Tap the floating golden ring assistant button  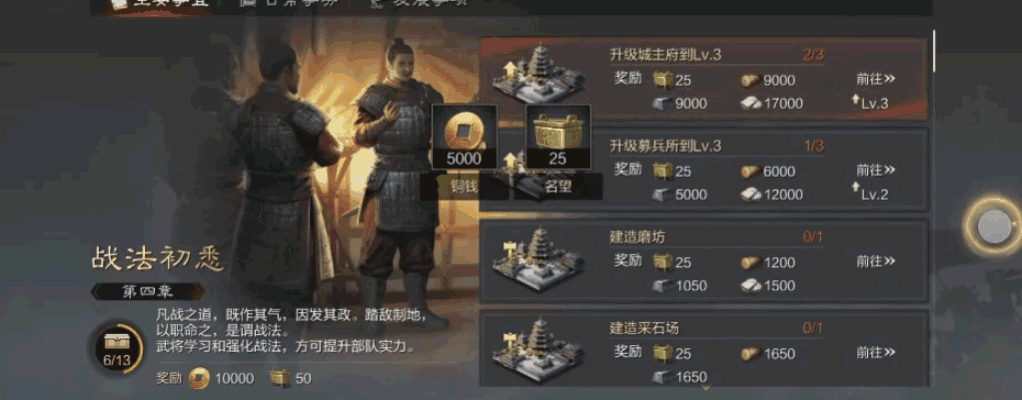coord(994,226)
